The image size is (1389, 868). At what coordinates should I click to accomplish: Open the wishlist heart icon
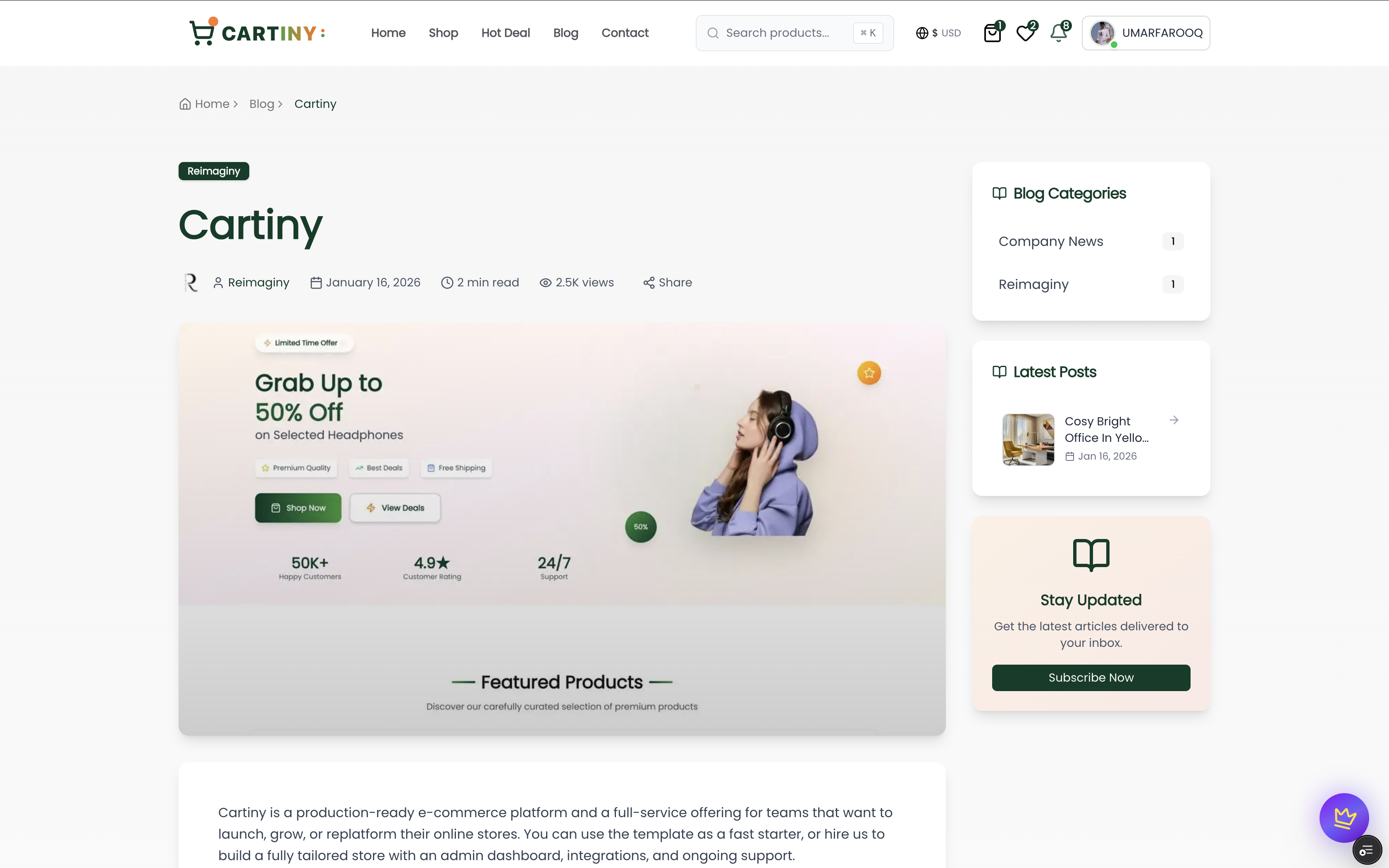(x=1026, y=33)
